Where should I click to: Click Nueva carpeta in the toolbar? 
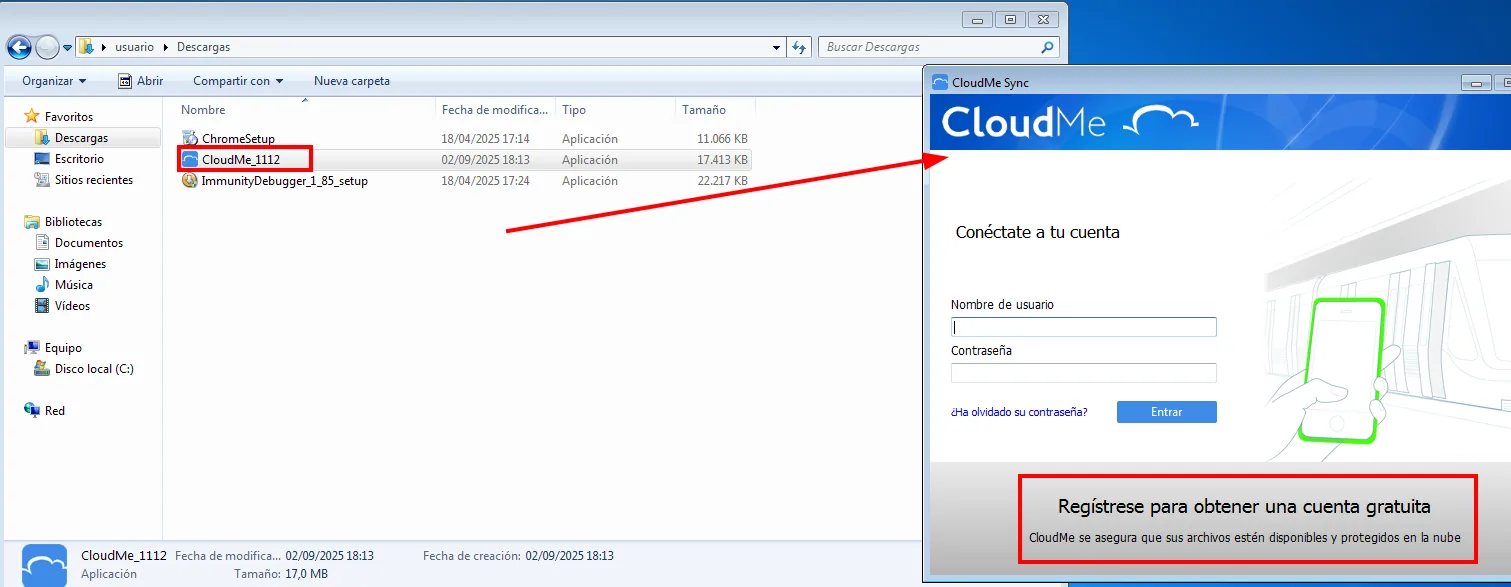pos(352,81)
